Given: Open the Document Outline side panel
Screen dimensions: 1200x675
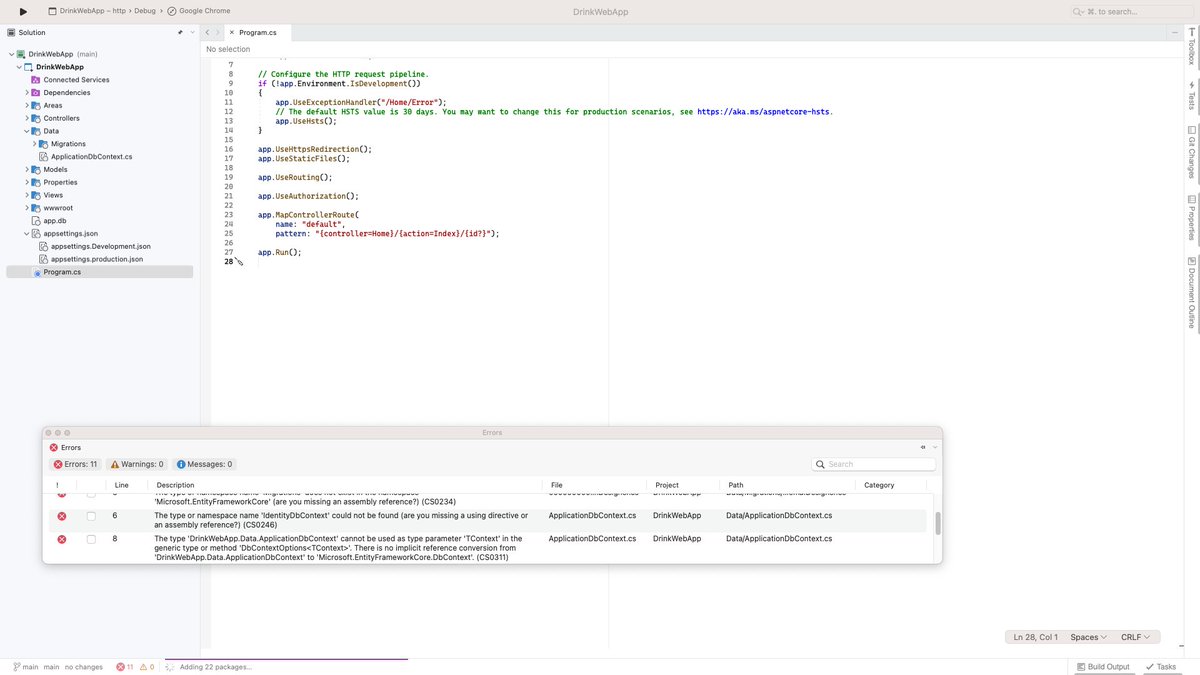Looking at the screenshot, I should coord(1191,293).
